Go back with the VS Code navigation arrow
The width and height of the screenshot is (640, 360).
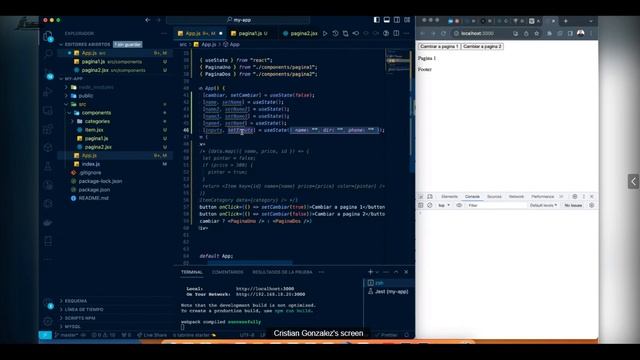click(148, 20)
